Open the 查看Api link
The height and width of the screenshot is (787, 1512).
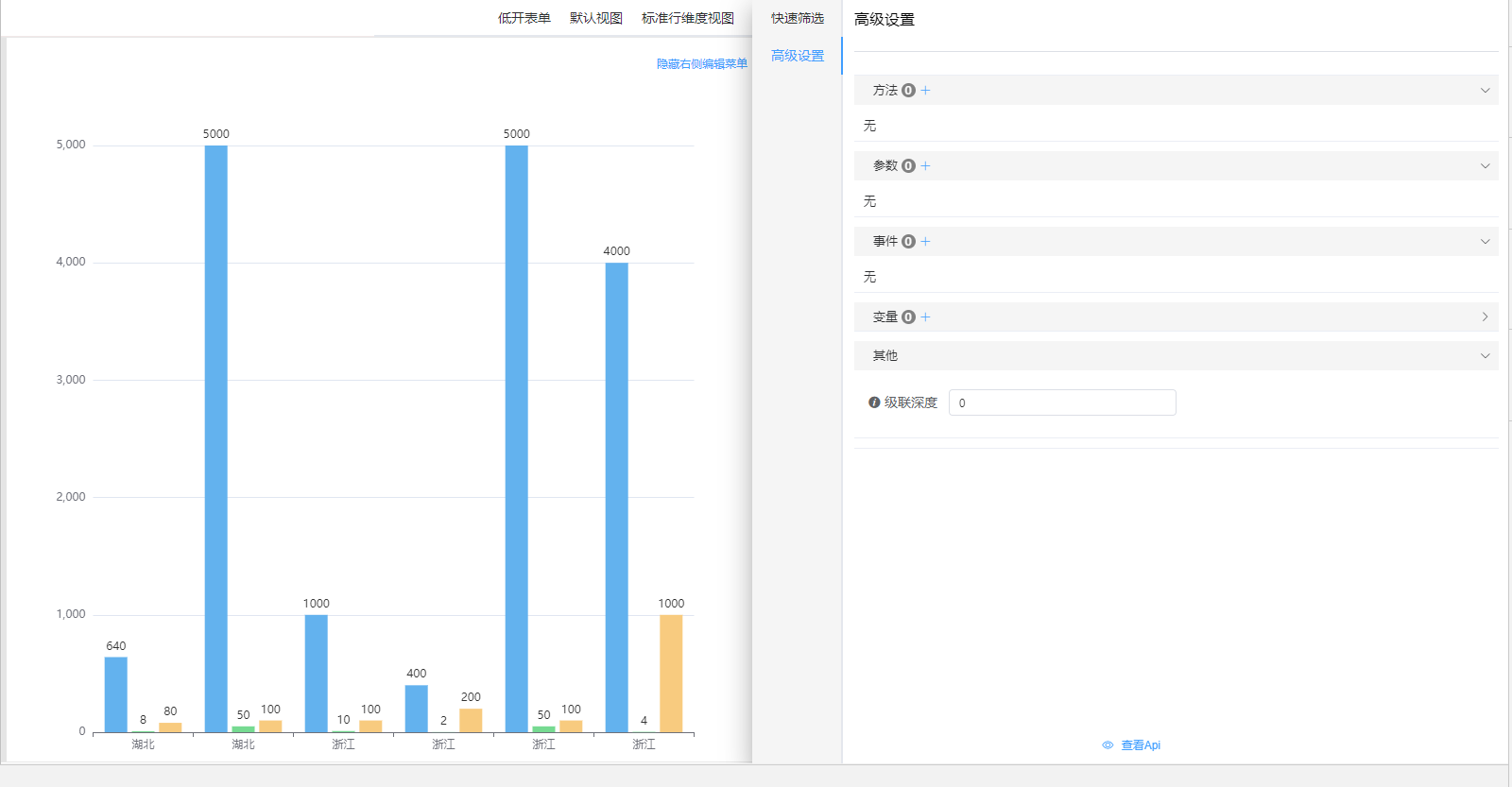tap(1140, 745)
